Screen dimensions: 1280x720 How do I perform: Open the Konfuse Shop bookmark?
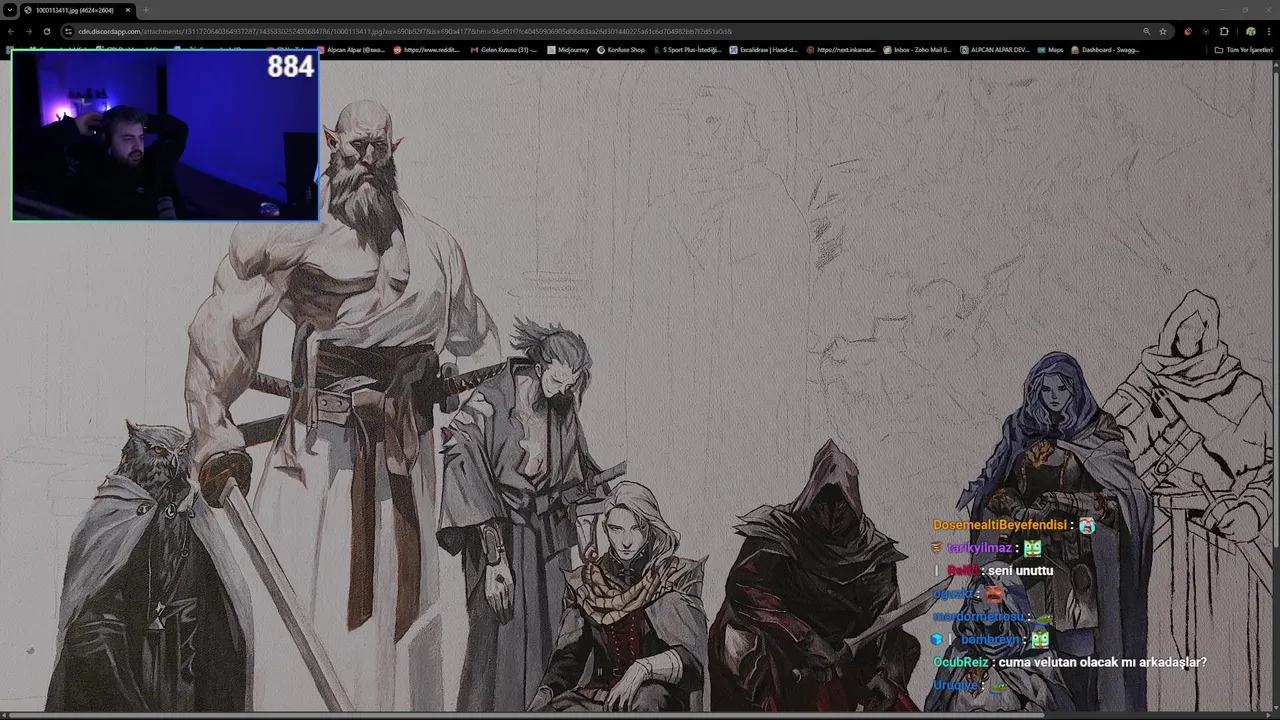[621, 49]
